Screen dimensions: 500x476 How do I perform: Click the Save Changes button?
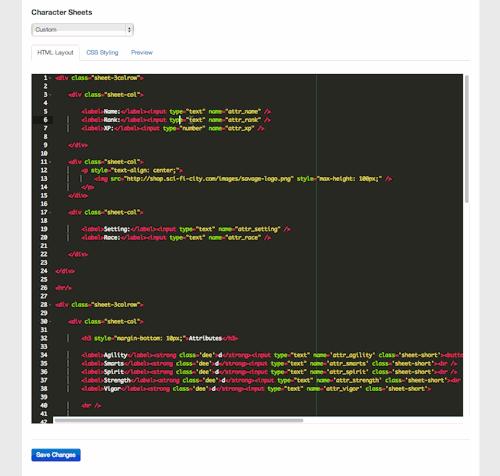point(56,455)
